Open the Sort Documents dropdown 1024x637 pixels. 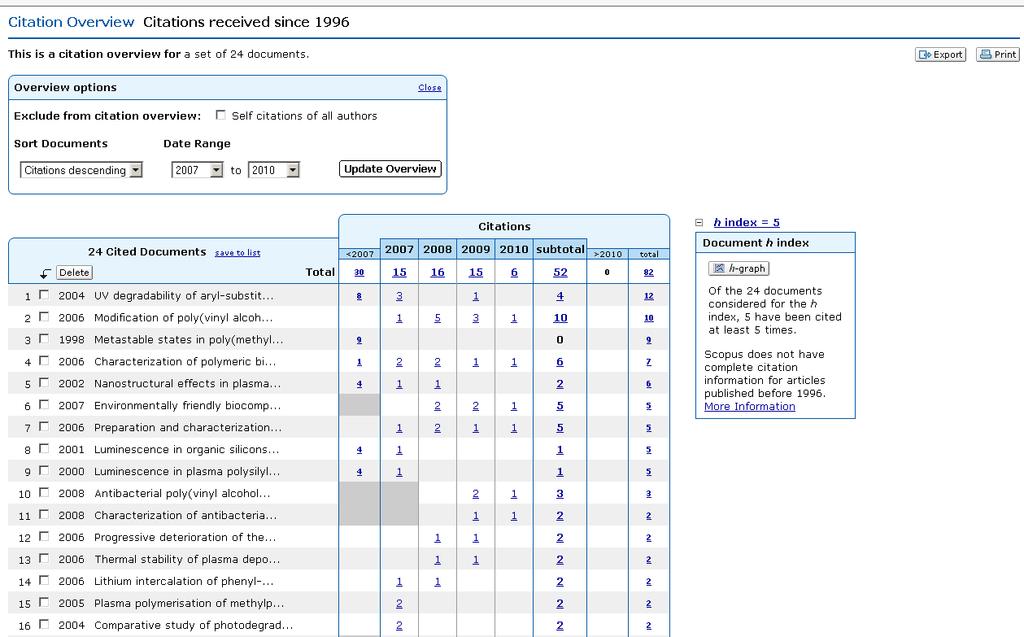81,171
